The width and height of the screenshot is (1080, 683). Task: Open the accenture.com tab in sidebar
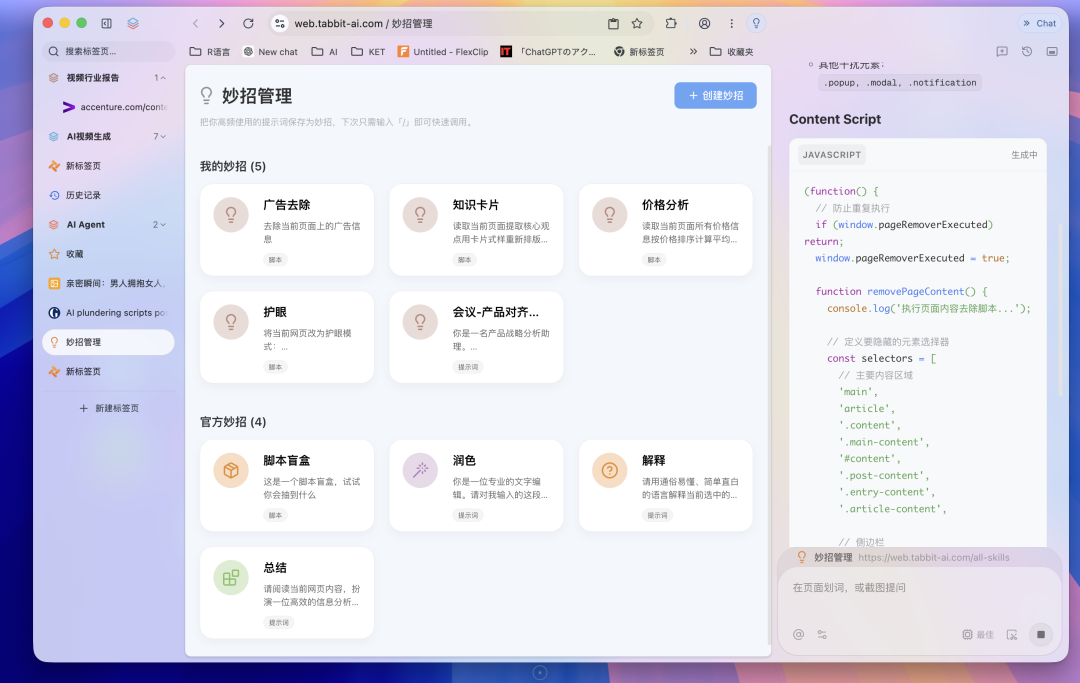115,107
